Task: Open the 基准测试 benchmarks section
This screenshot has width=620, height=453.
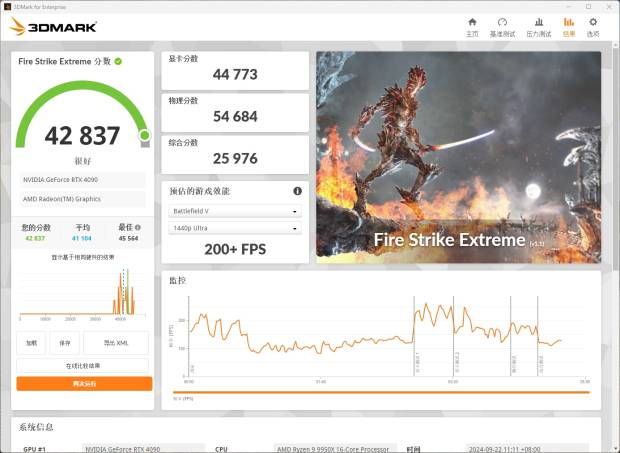Action: click(x=502, y=27)
